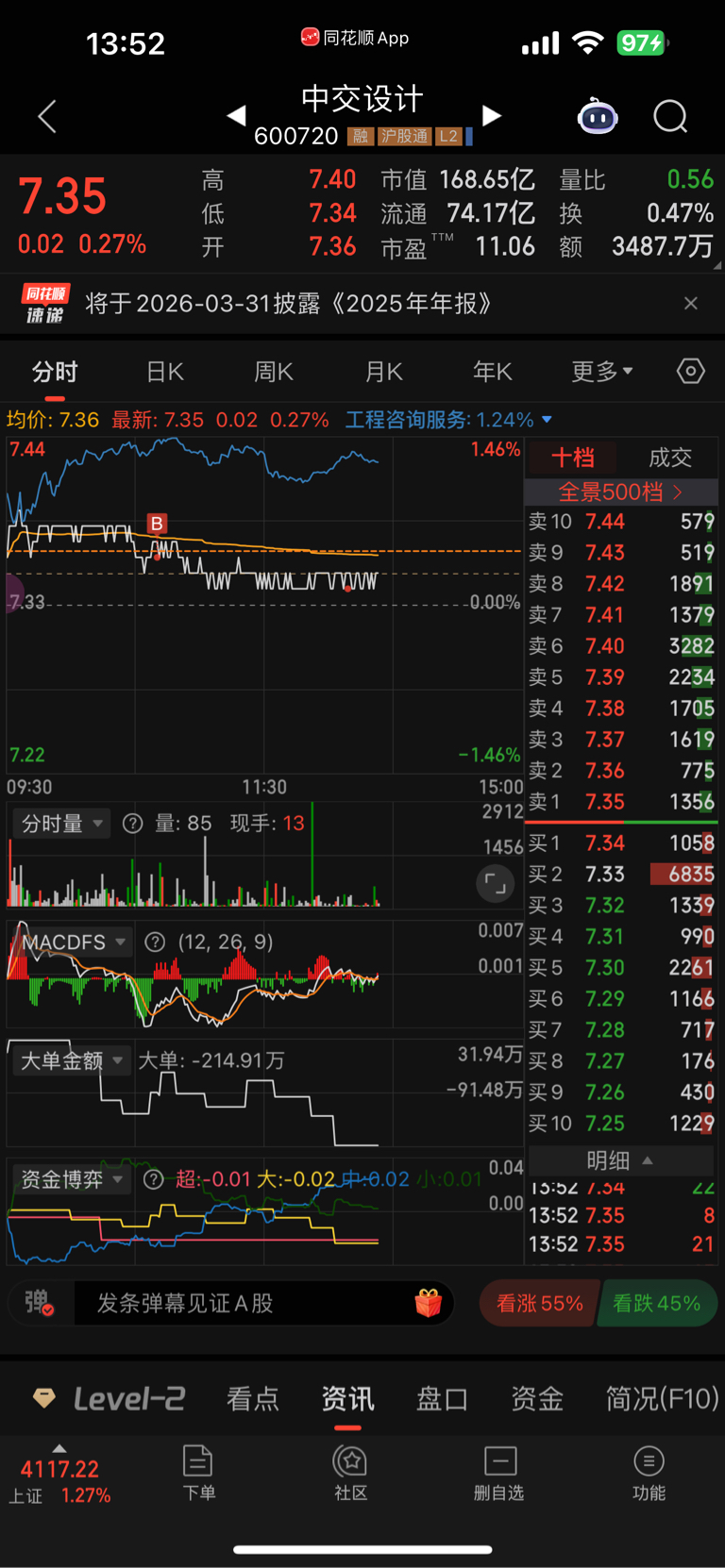The height and width of the screenshot is (1568, 725).
Task: Tap the gift box icon in danmaku bar
Action: click(428, 1303)
